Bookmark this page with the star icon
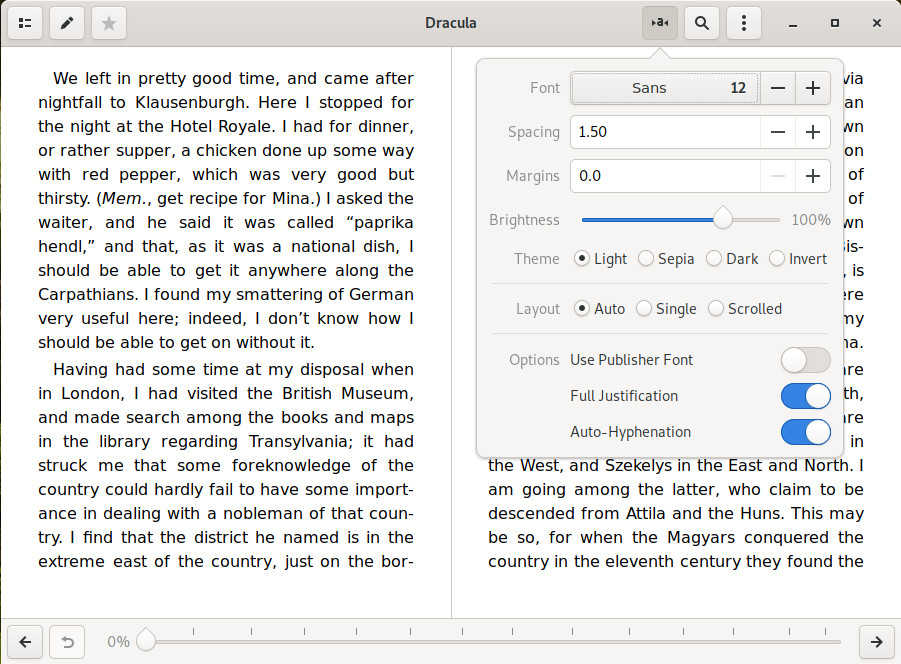The image size is (901, 664). coord(107,22)
